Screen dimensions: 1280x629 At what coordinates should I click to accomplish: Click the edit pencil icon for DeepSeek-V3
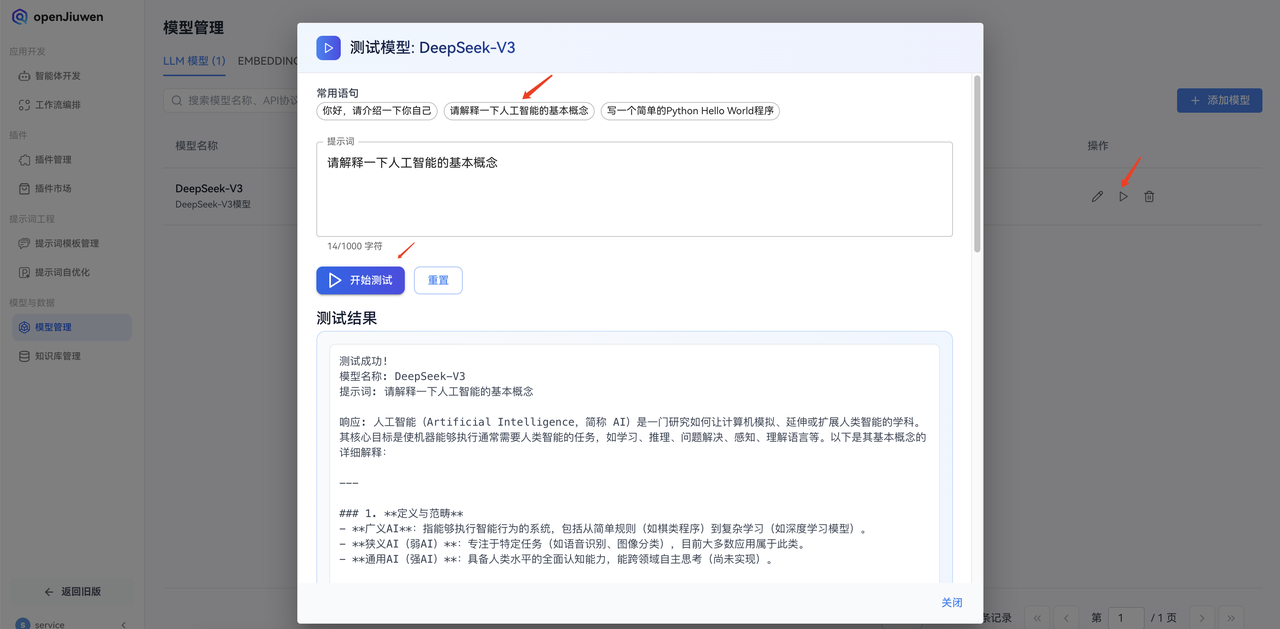point(1097,196)
